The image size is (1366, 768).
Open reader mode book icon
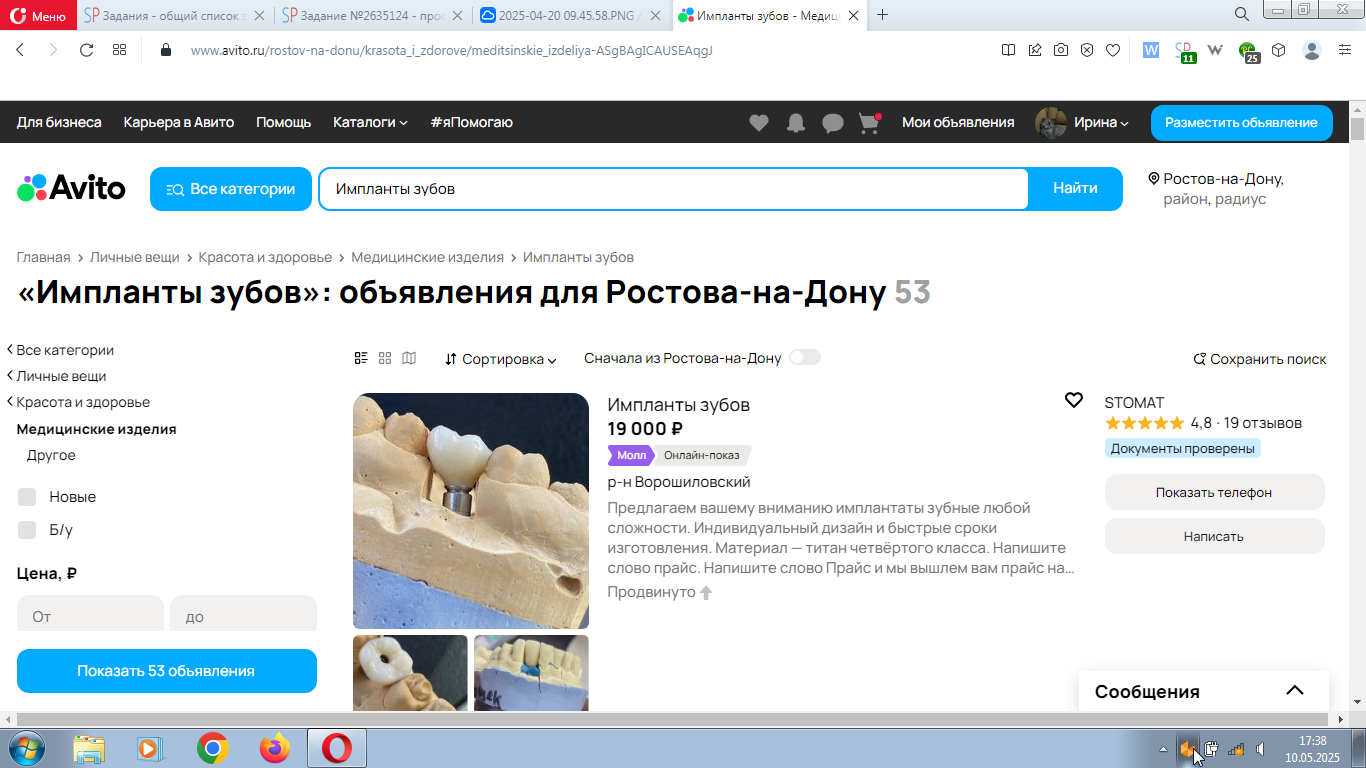[x=1009, y=50]
